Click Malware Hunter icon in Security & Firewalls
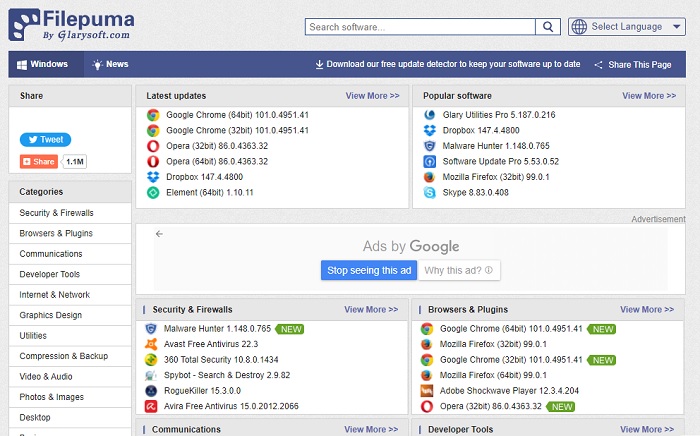 click(151, 329)
